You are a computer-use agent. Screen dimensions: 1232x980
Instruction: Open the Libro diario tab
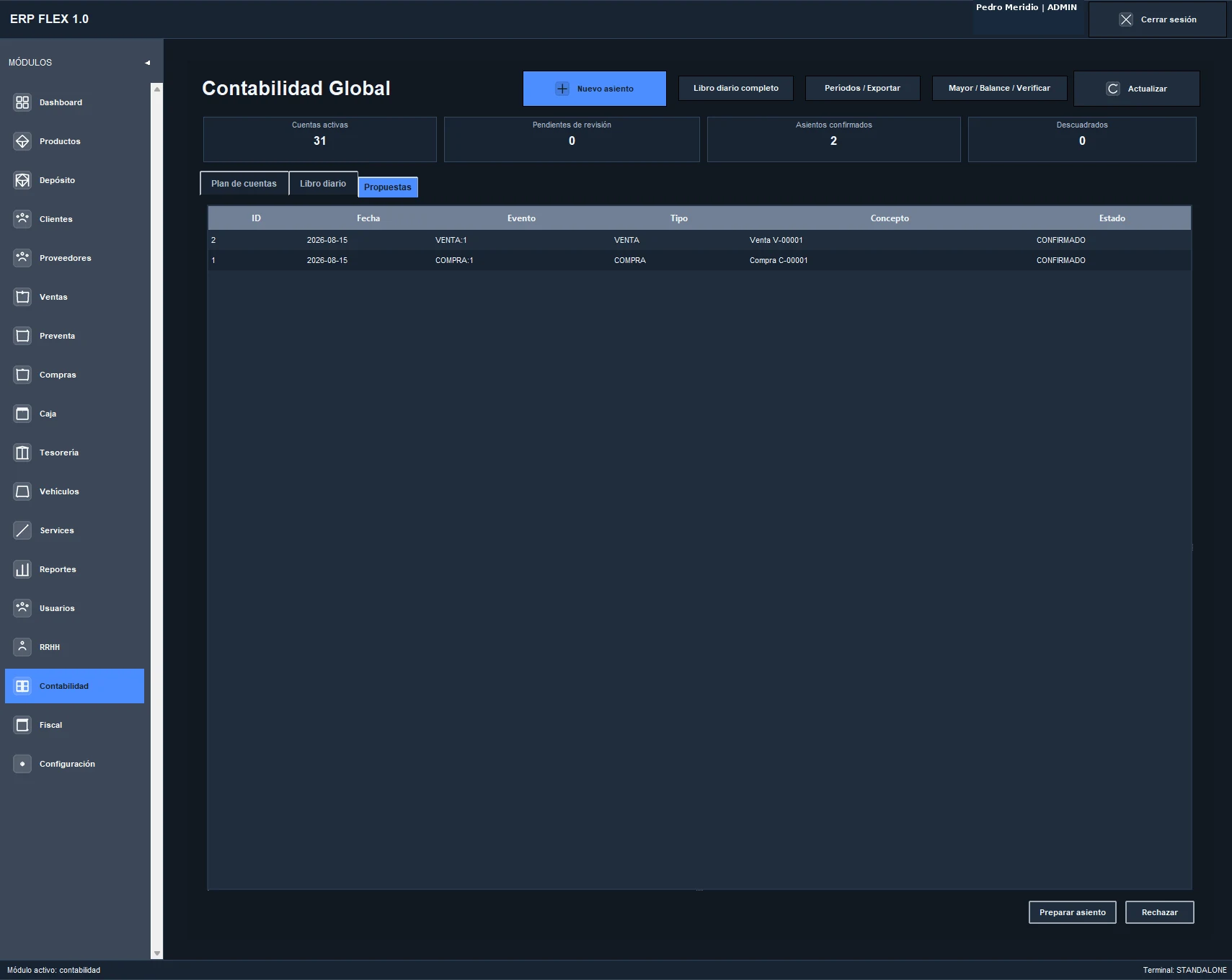pos(323,184)
